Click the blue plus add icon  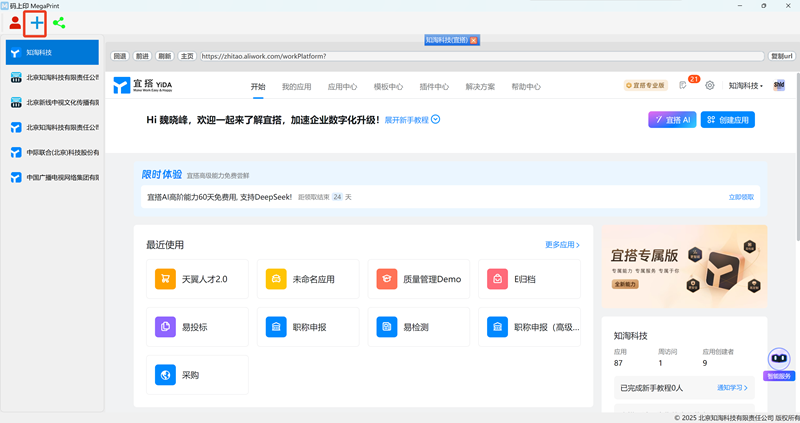36,22
